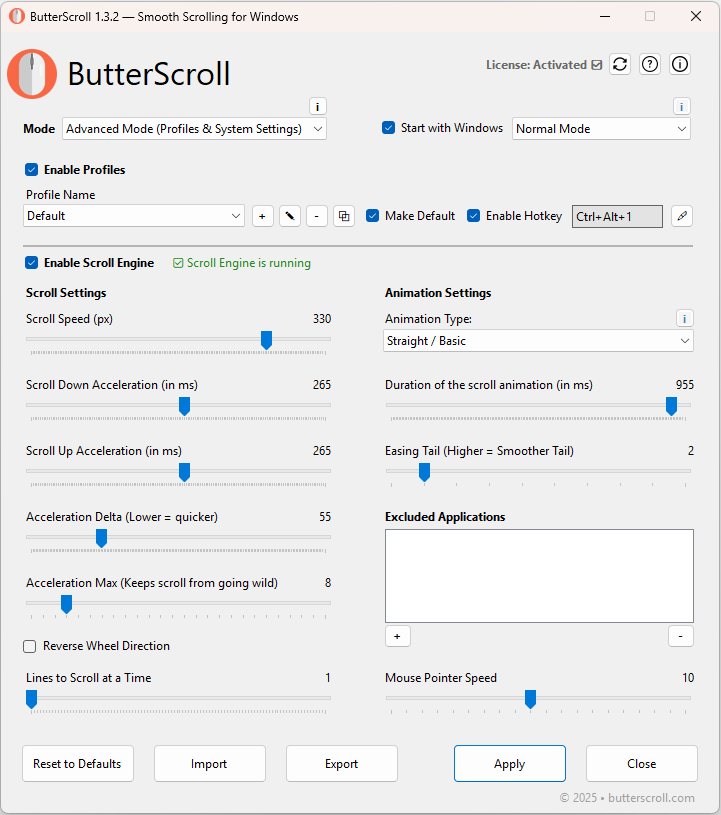Remove excluded application with minus button
Screen dimensions: 721x815
(x=680, y=636)
